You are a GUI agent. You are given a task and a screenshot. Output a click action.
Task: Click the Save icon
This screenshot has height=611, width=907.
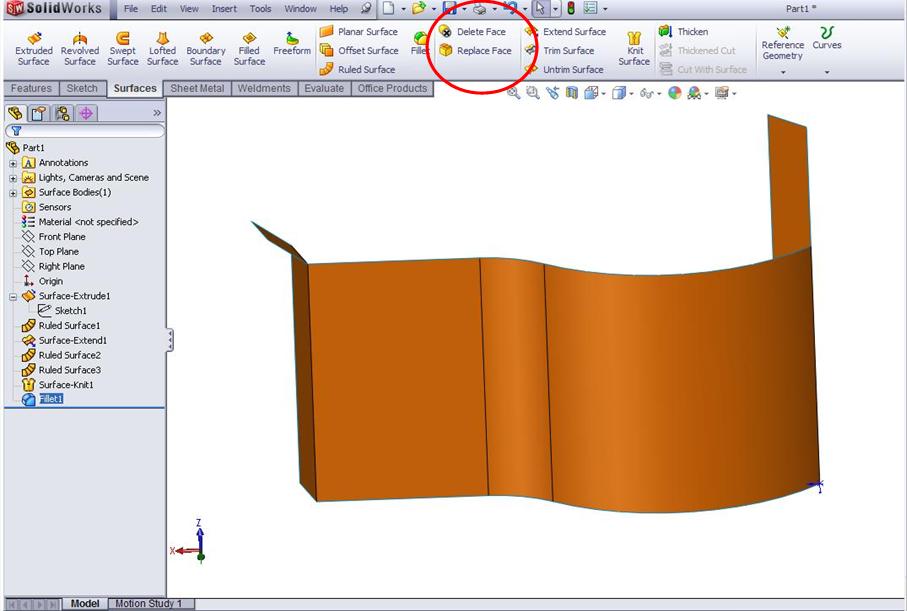pos(449,8)
